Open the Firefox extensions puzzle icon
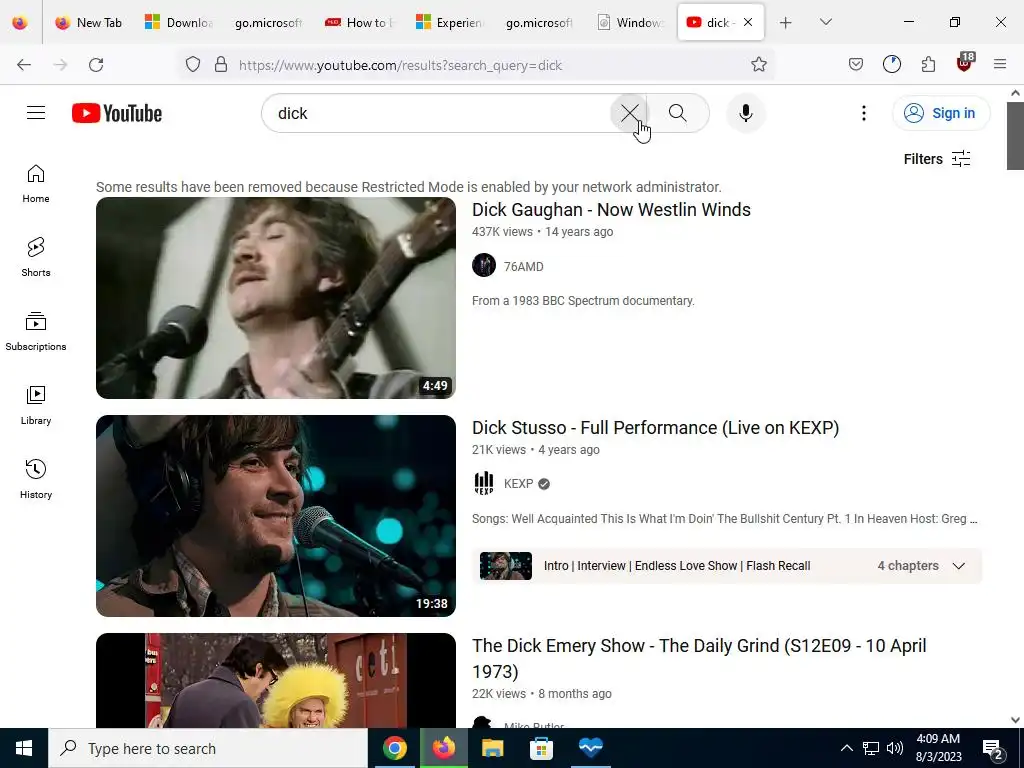Image resolution: width=1024 pixels, height=768 pixels. click(928, 65)
